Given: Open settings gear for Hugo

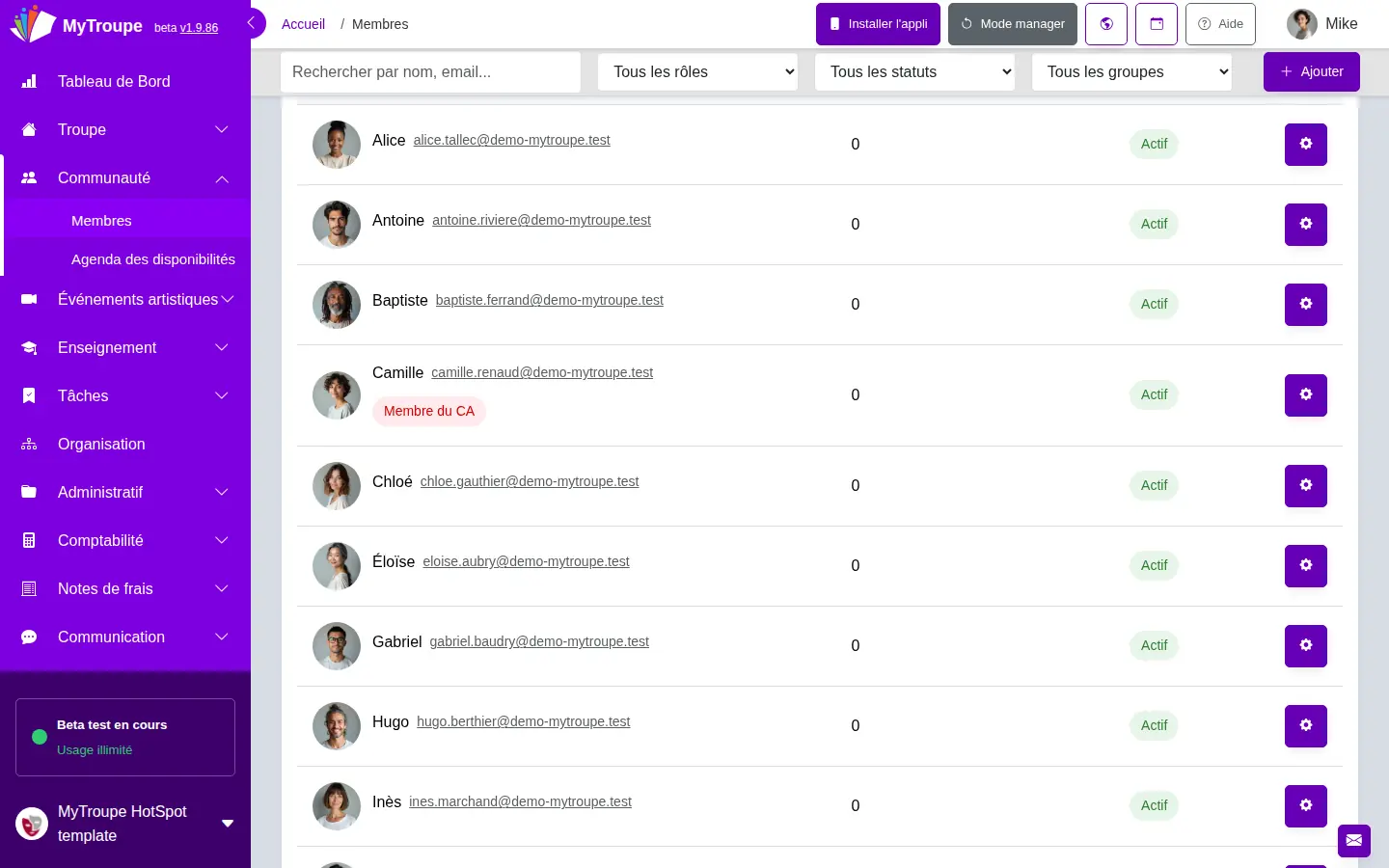Looking at the screenshot, I should pyautogui.click(x=1306, y=726).
